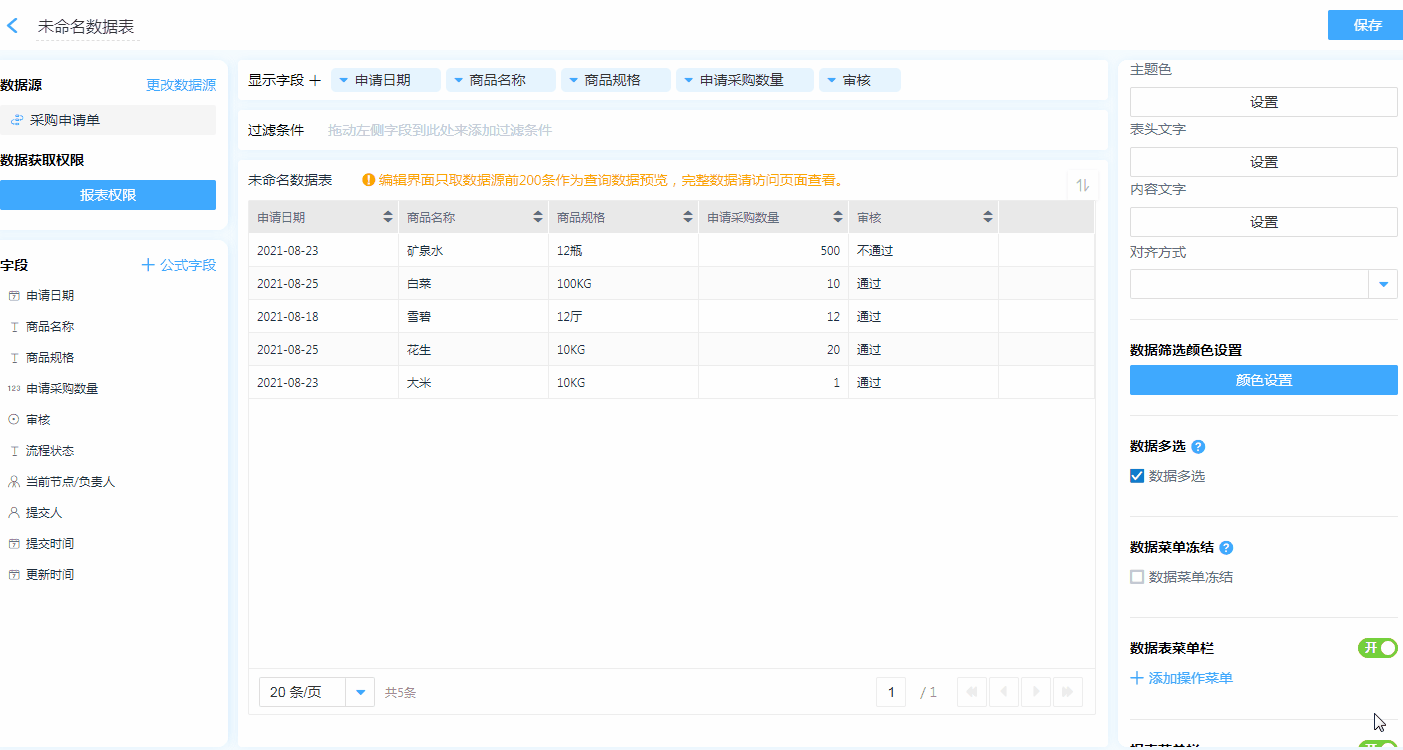
Task: Click the 数据多选 help question icon
Action: 1198,447
